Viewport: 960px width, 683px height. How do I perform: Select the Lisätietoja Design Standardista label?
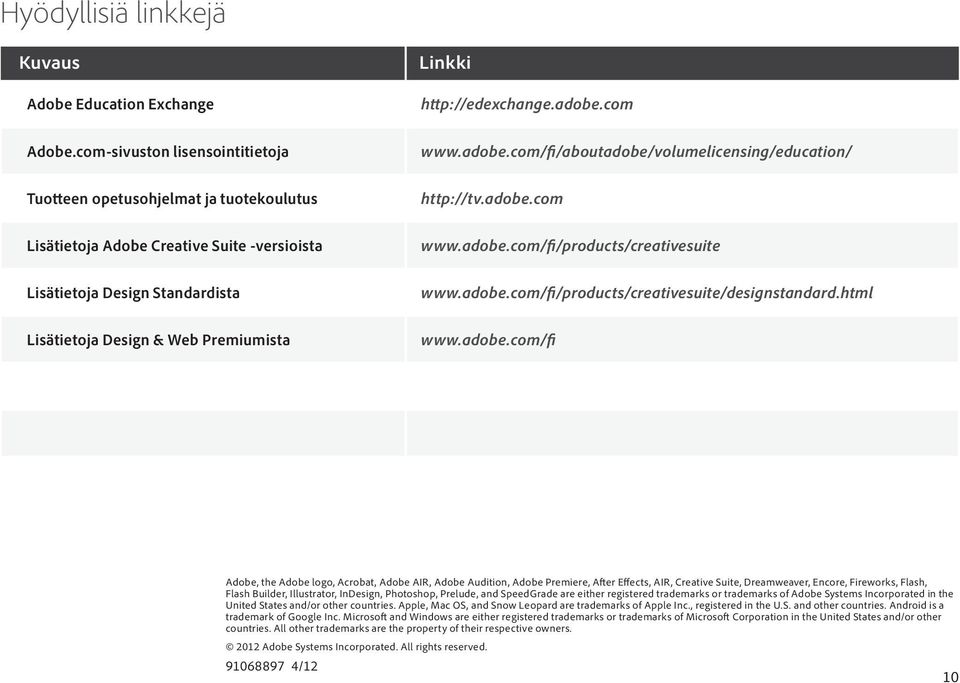133,293
